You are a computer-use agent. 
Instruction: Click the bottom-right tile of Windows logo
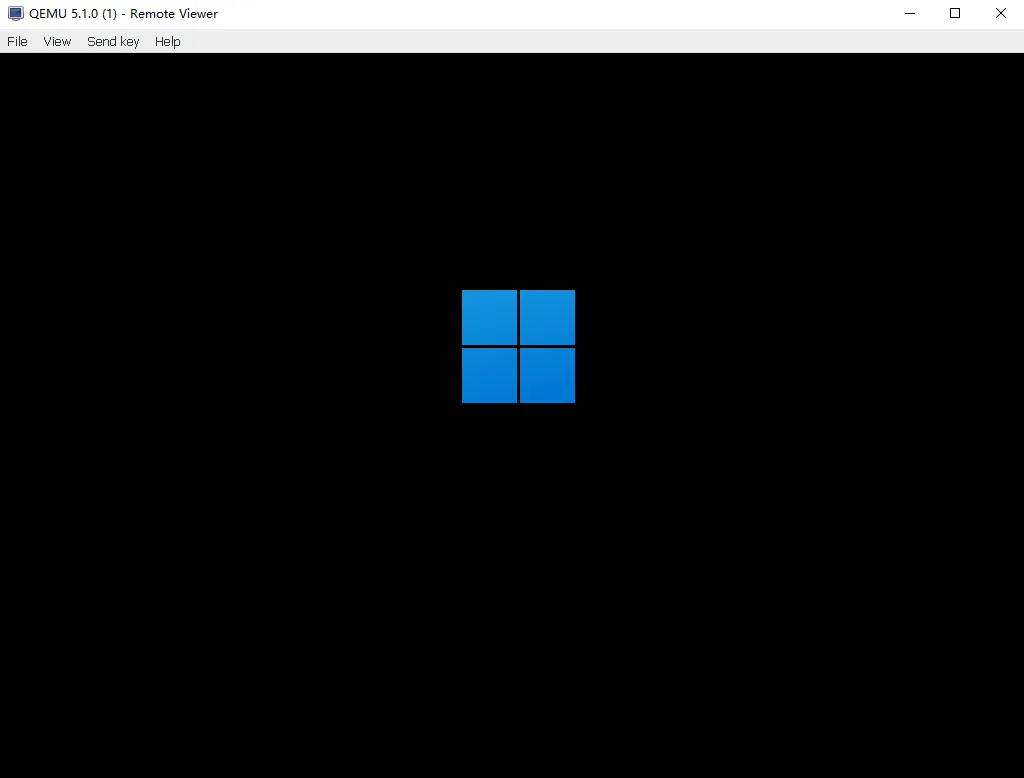[547, 375]
